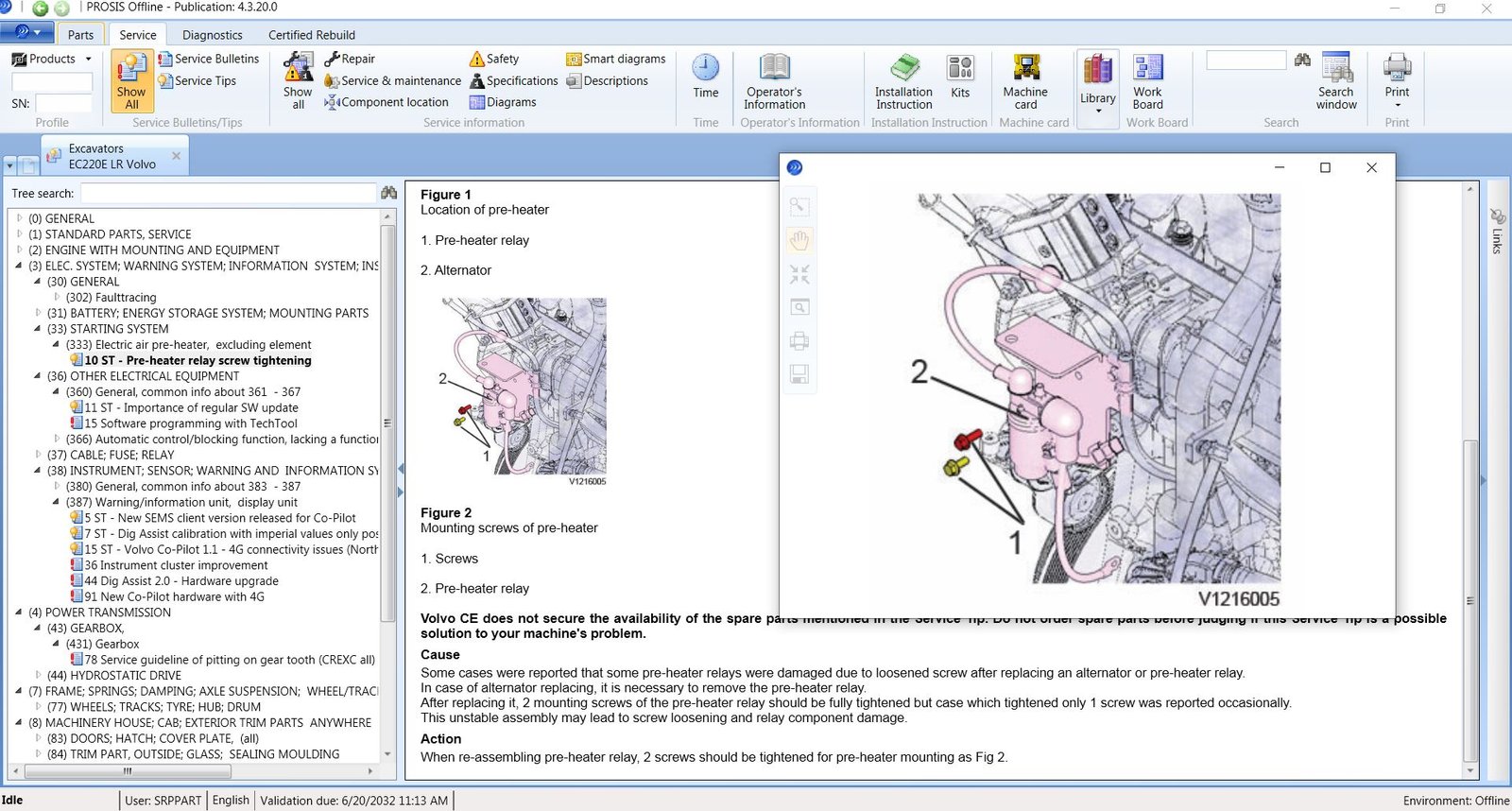Open the Search window
This screenshot has width=1512, height=811.
tap(1336, 81)
